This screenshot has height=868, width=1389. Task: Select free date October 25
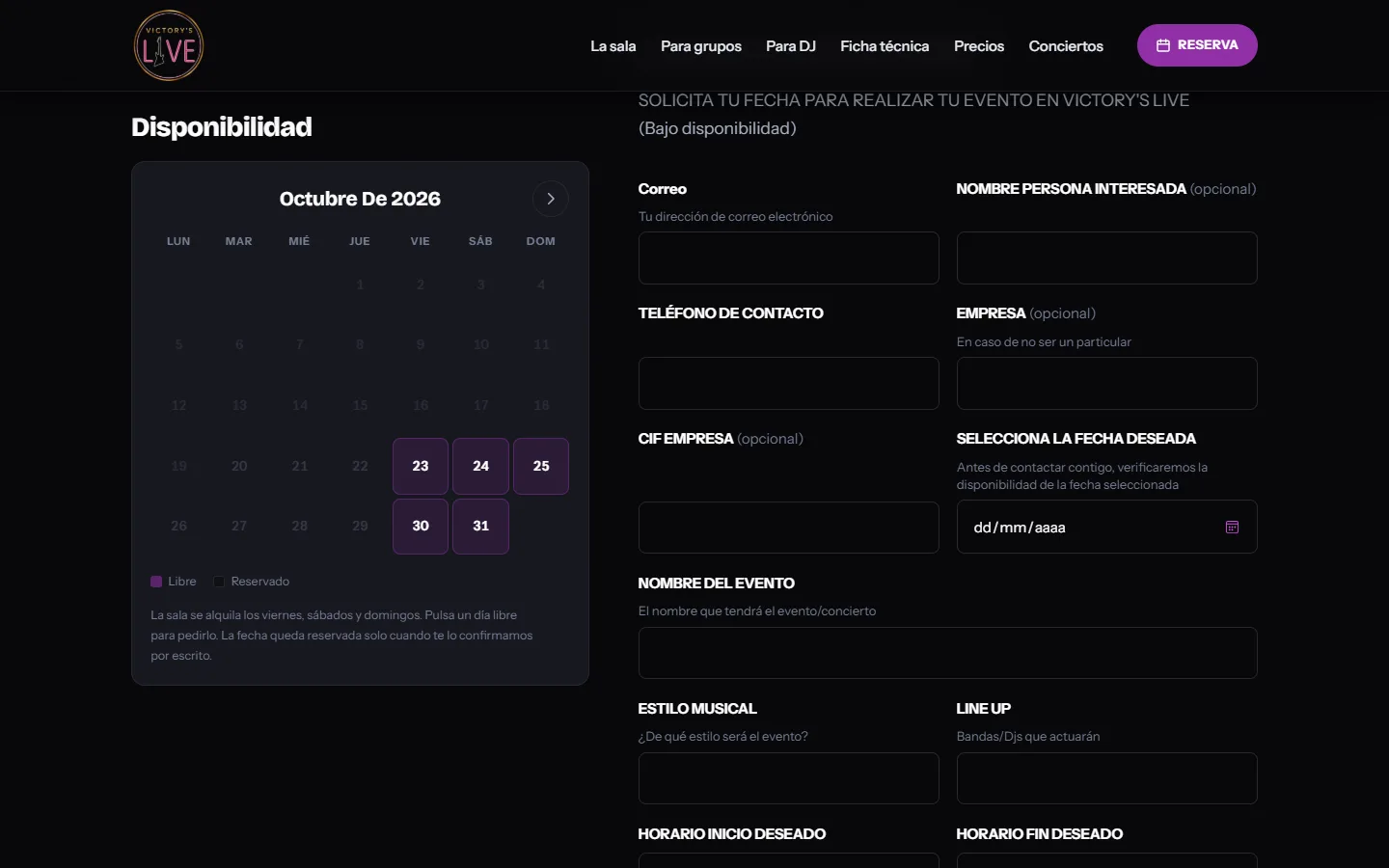[541, 466]
